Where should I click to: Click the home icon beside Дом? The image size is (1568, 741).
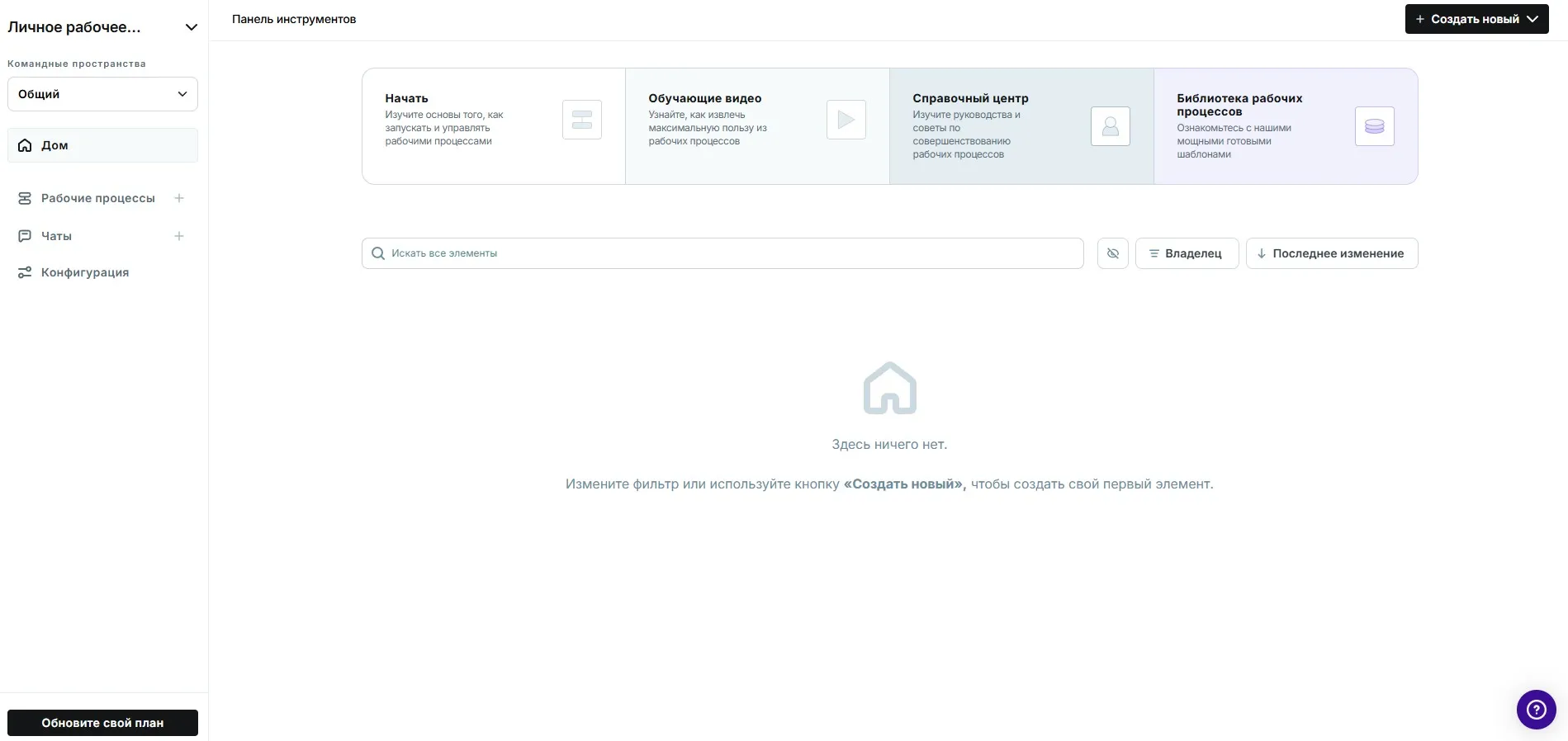(25, 145)
